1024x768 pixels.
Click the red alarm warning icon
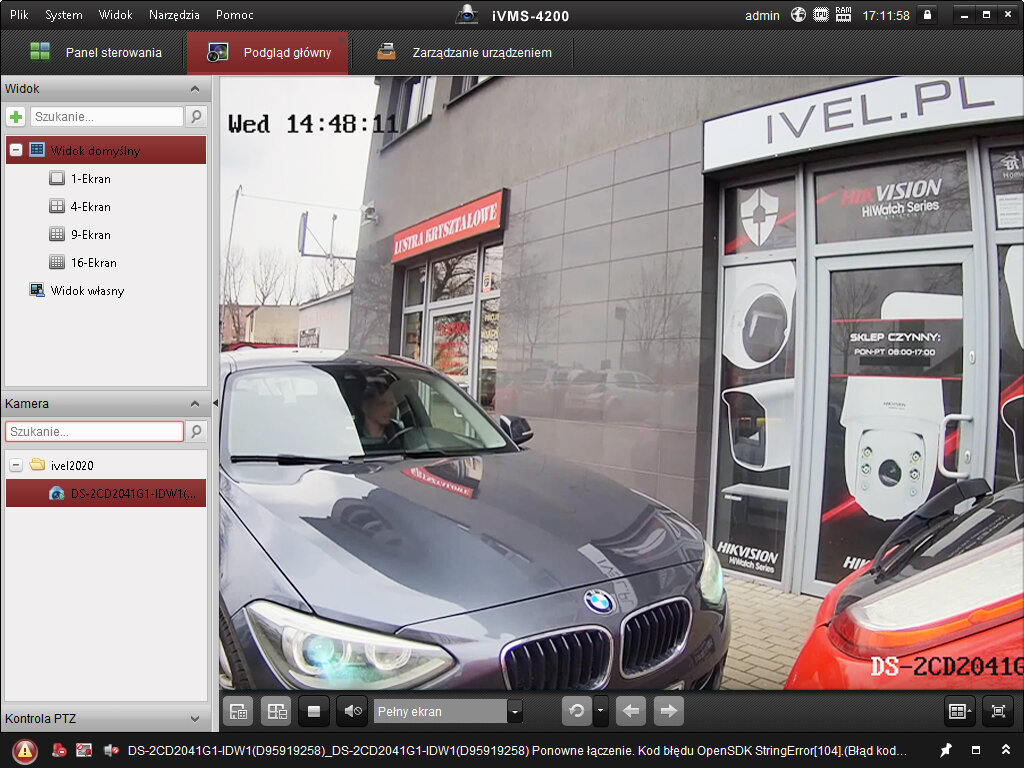click(x=25, y=750)
